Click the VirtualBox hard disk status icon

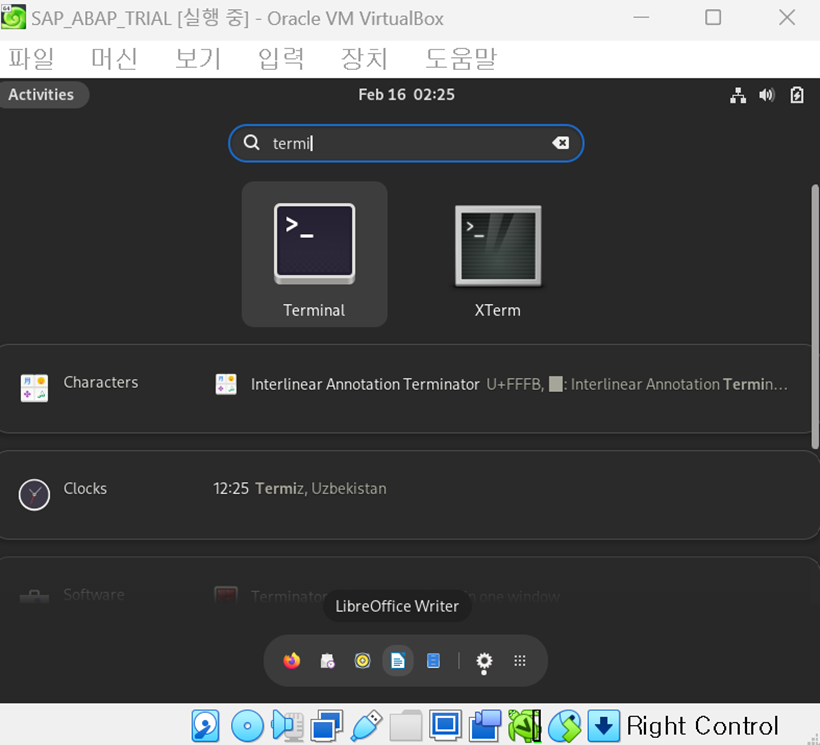point(205,726)
